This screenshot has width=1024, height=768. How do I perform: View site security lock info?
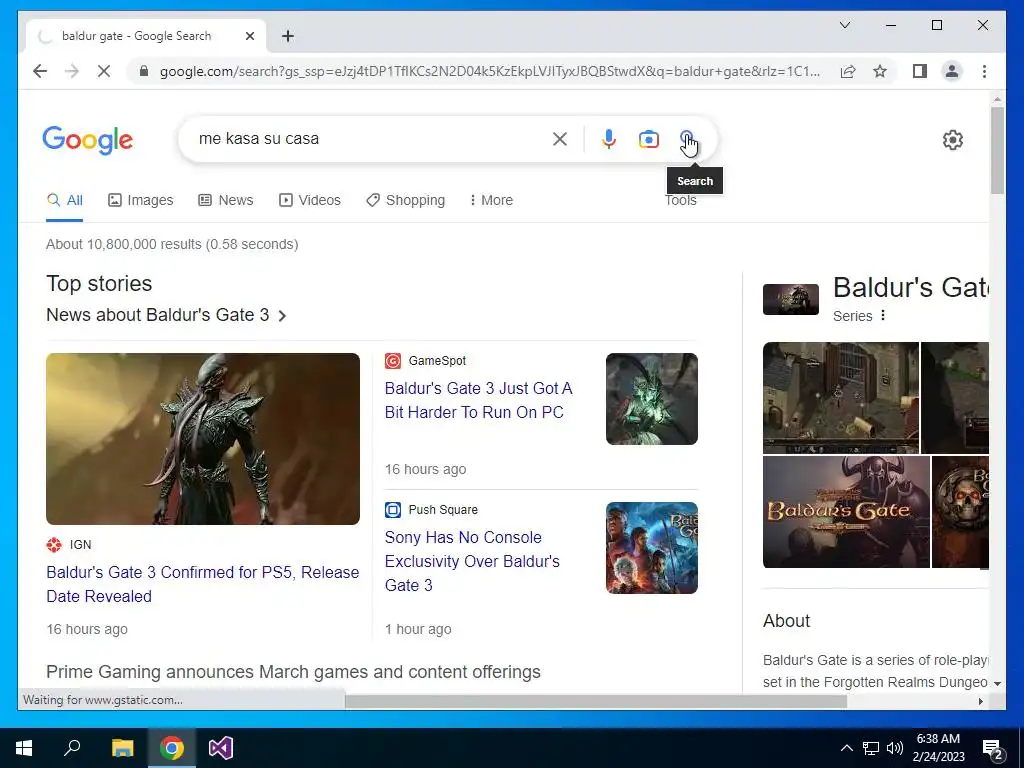pos(144,71)
